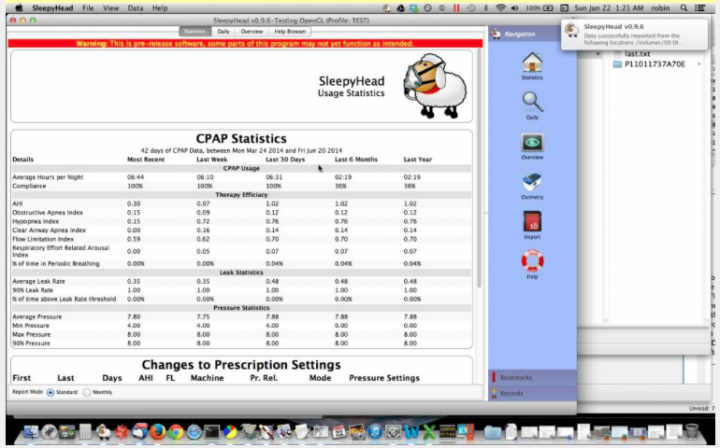The width and height of the screenshot is (720, 448).
Task: Open the SleepyHead application menu
Action: (x=53, y=8)
